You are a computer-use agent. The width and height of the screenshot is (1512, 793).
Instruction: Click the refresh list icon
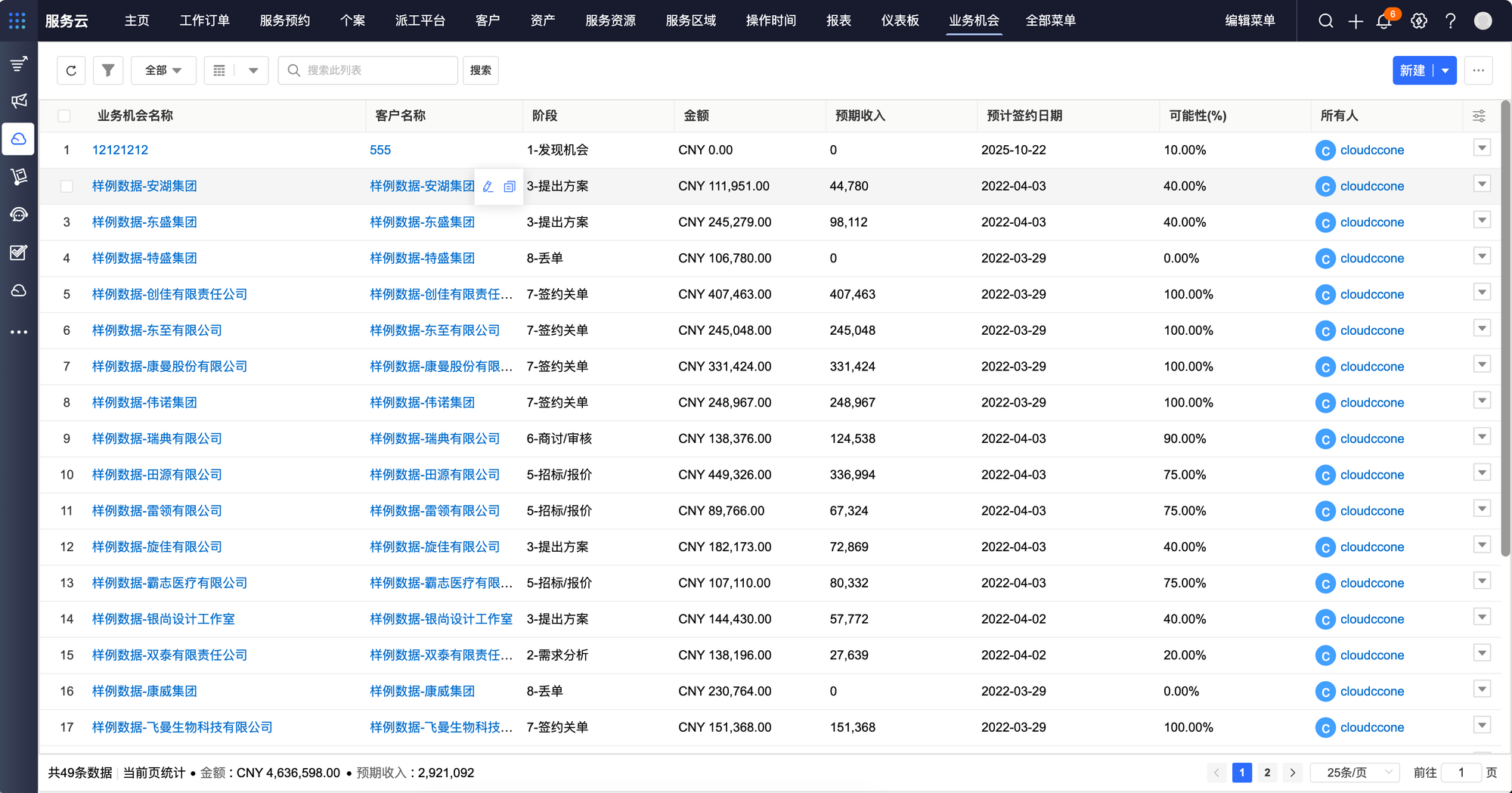coord(71,70)
